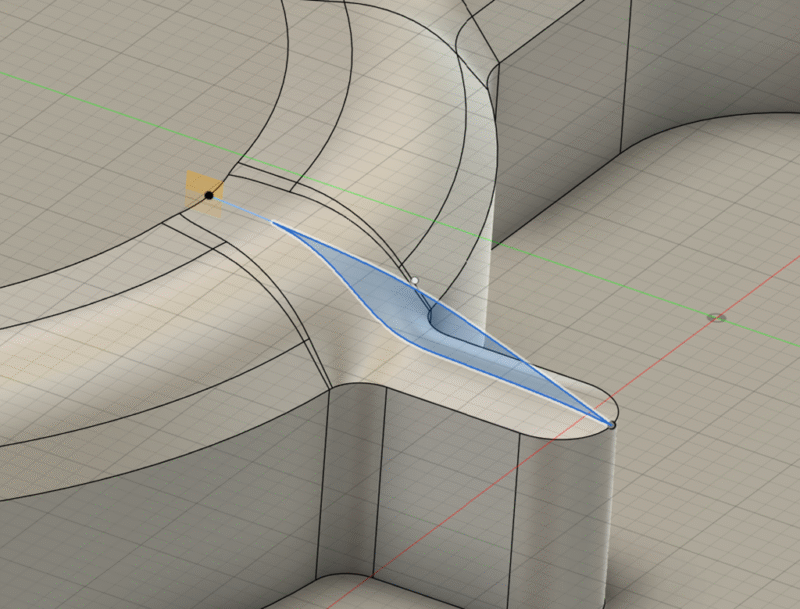Select the light blue line segment near black point
The width and height of the screenshot is (800, 609).
[x=240, y=209]
